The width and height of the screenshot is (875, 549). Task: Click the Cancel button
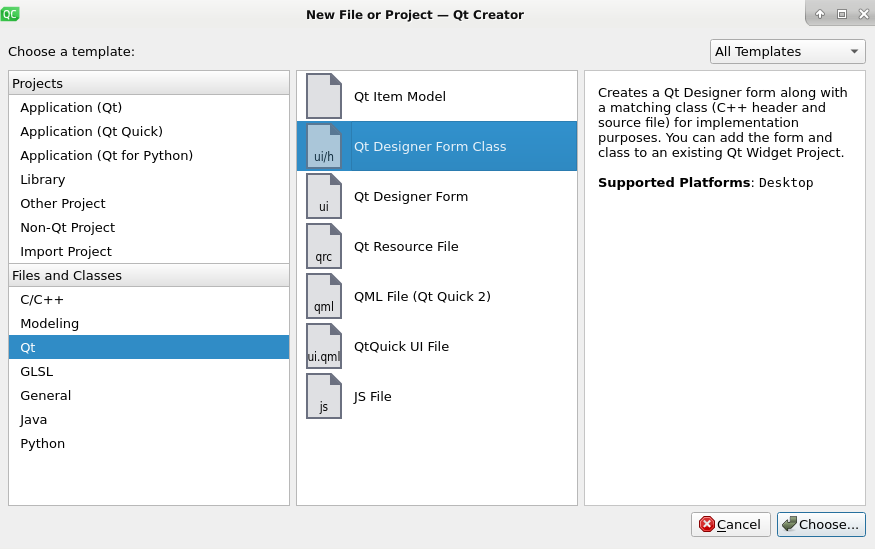pos(730,524)
